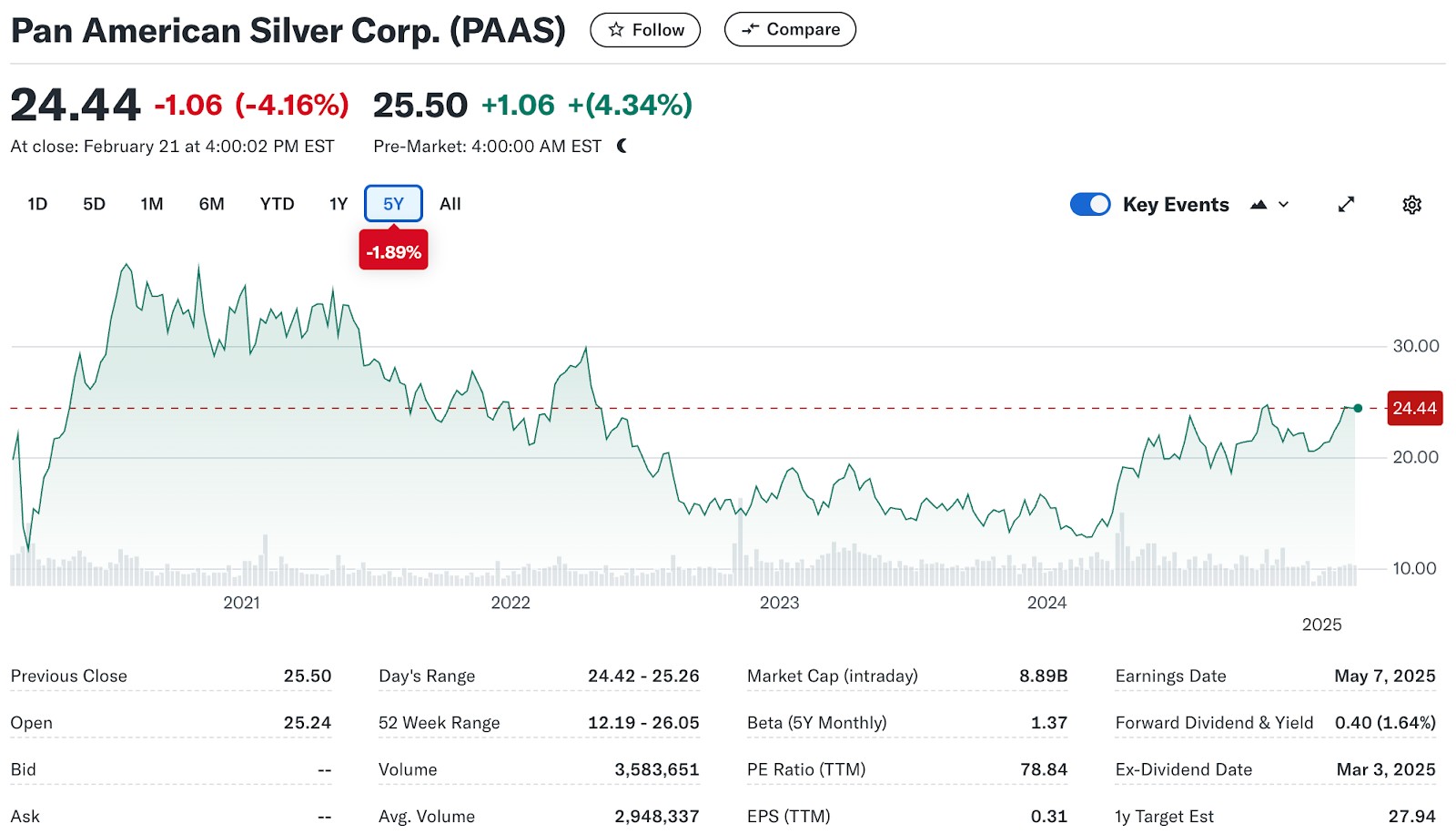Screen dimensions: 1456x834
Task: Click the red 24.44 price label on axis
Action: pos(1414,408)
